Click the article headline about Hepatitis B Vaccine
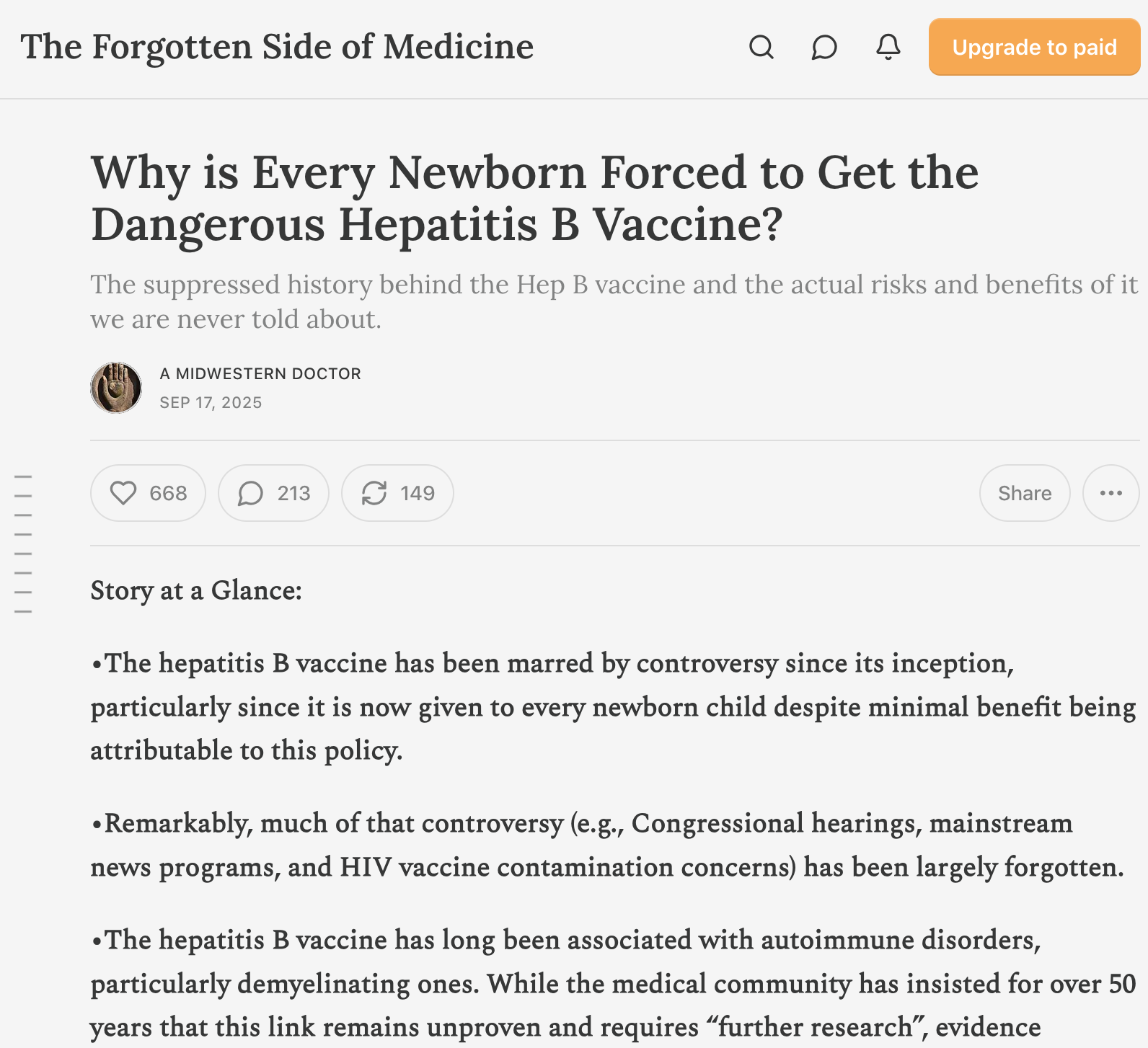 (x=534, y=198)
